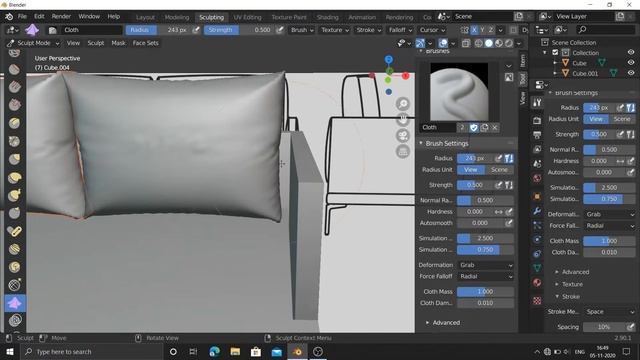Open Brush dropdown in header

(x=302, y=30)
